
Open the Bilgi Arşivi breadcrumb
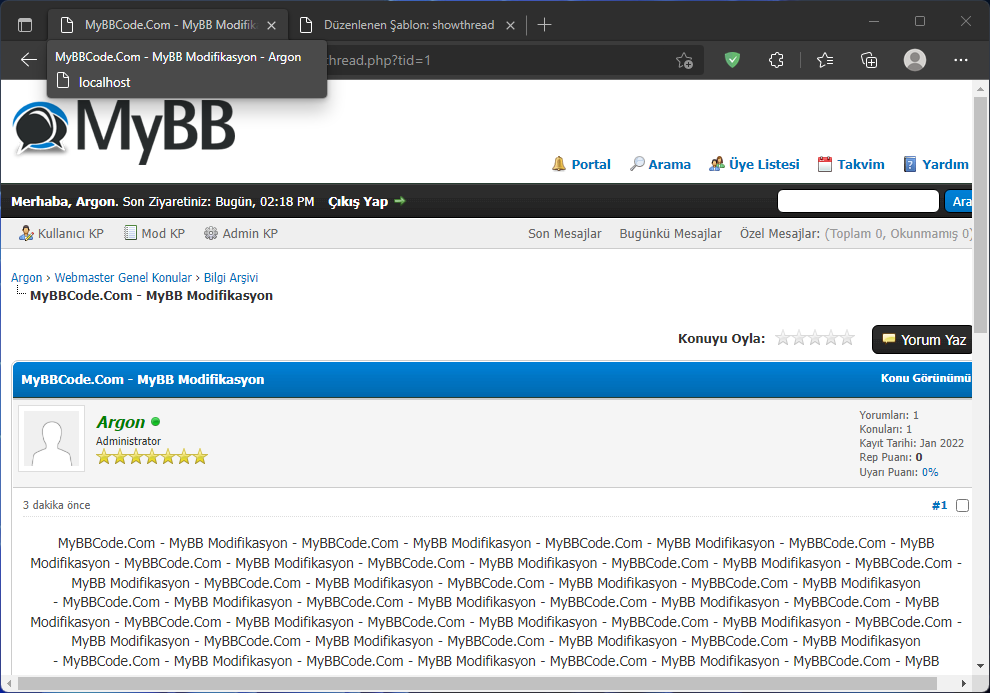pos(231,278)
